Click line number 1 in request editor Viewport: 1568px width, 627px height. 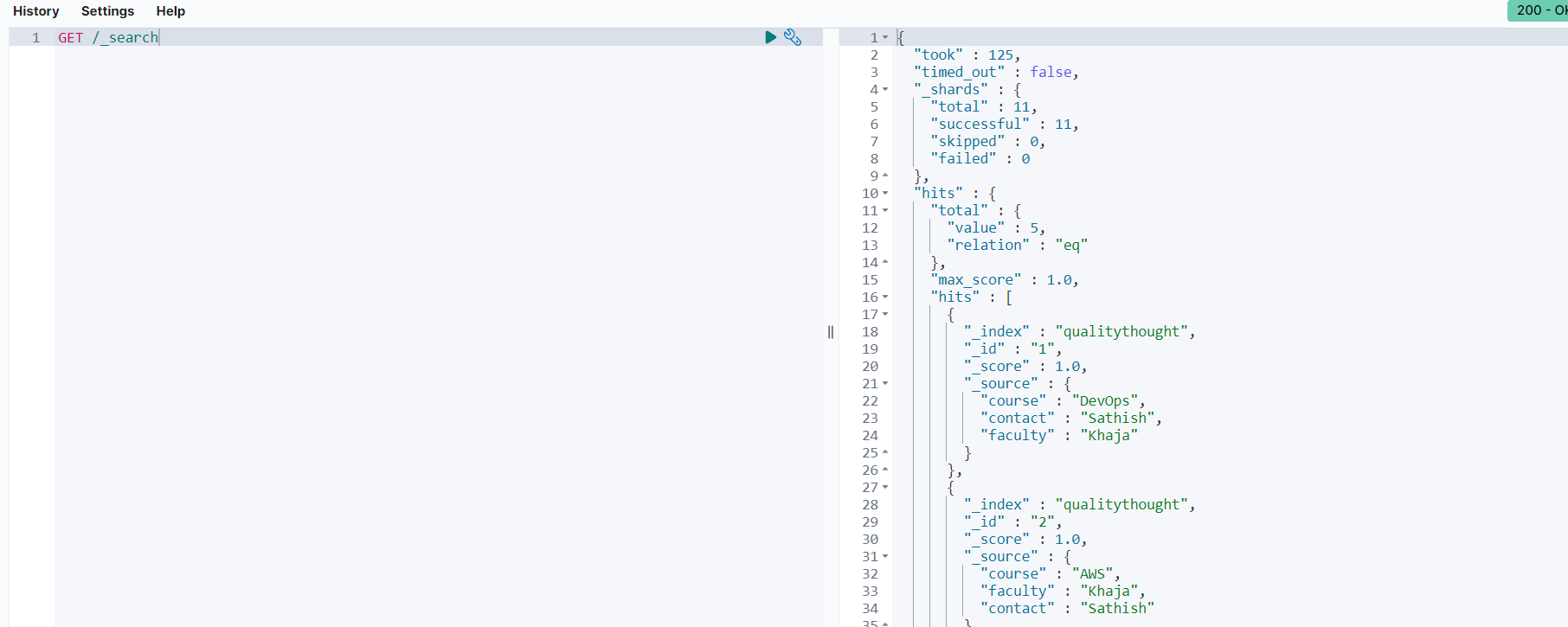[x=35, y=37]
